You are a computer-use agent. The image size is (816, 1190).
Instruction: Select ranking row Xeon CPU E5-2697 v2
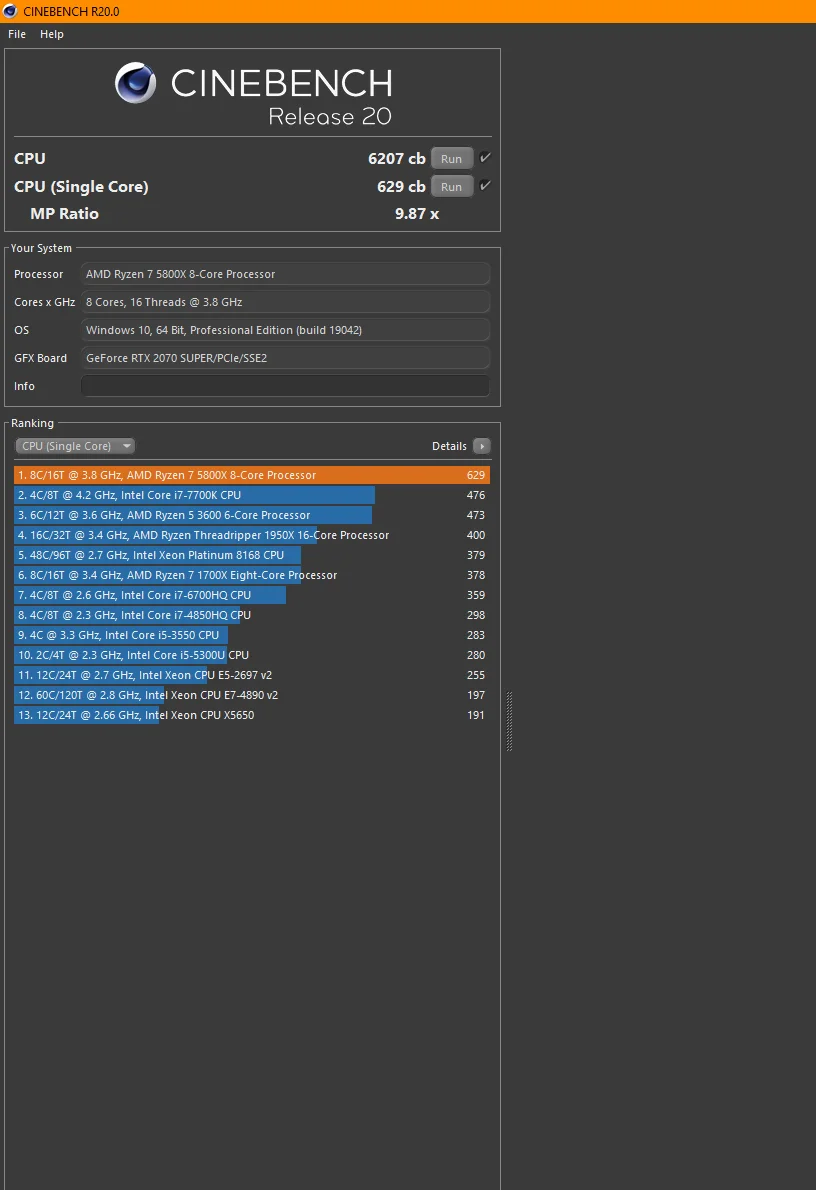click(252, 675)
